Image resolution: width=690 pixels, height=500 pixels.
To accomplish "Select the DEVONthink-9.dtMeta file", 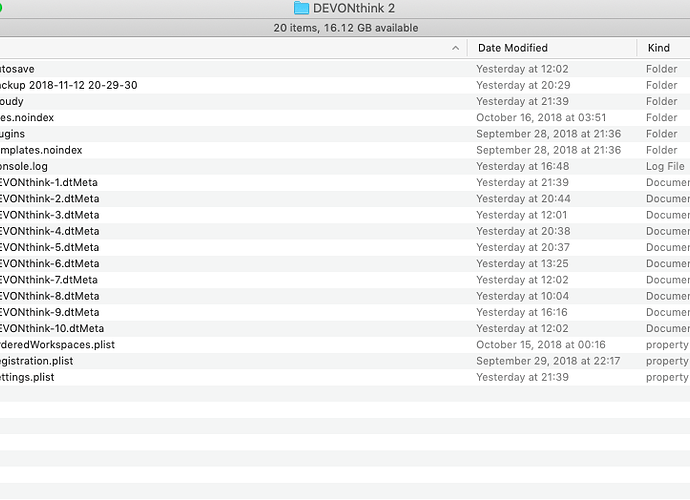I will tap(345, 312).
